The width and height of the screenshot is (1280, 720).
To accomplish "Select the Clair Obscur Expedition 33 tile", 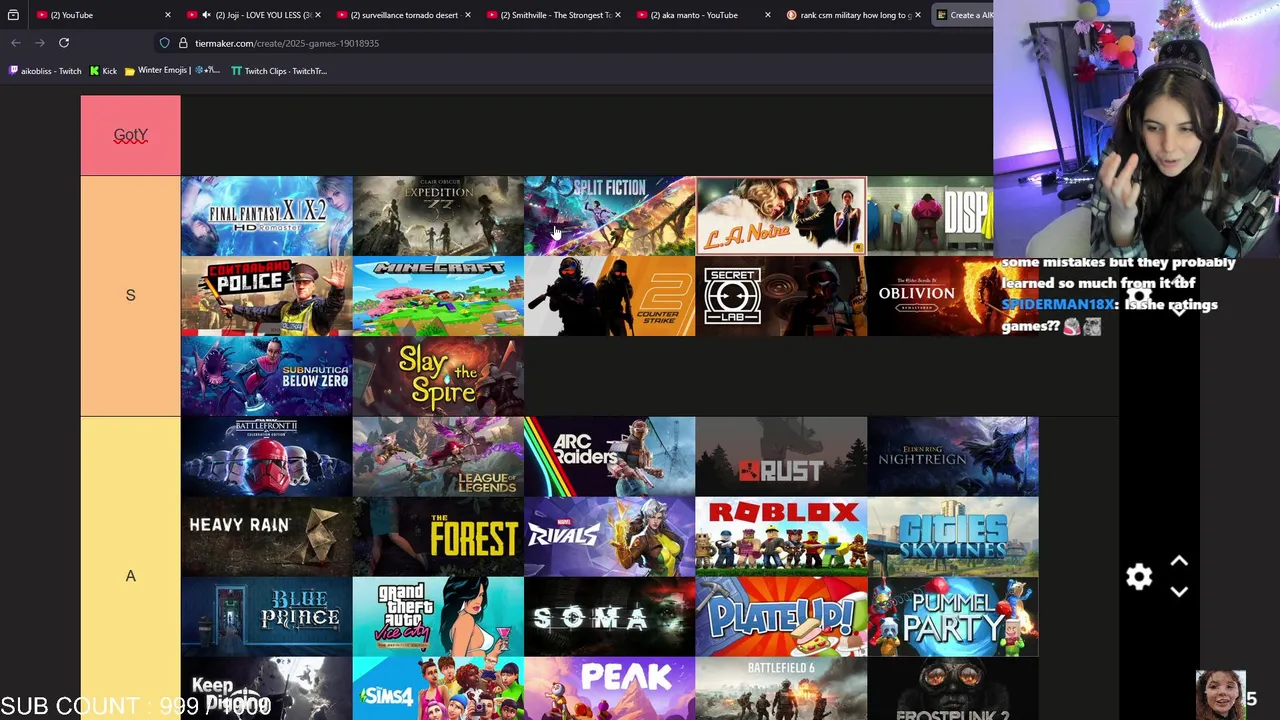I will [x=438, y=216].
